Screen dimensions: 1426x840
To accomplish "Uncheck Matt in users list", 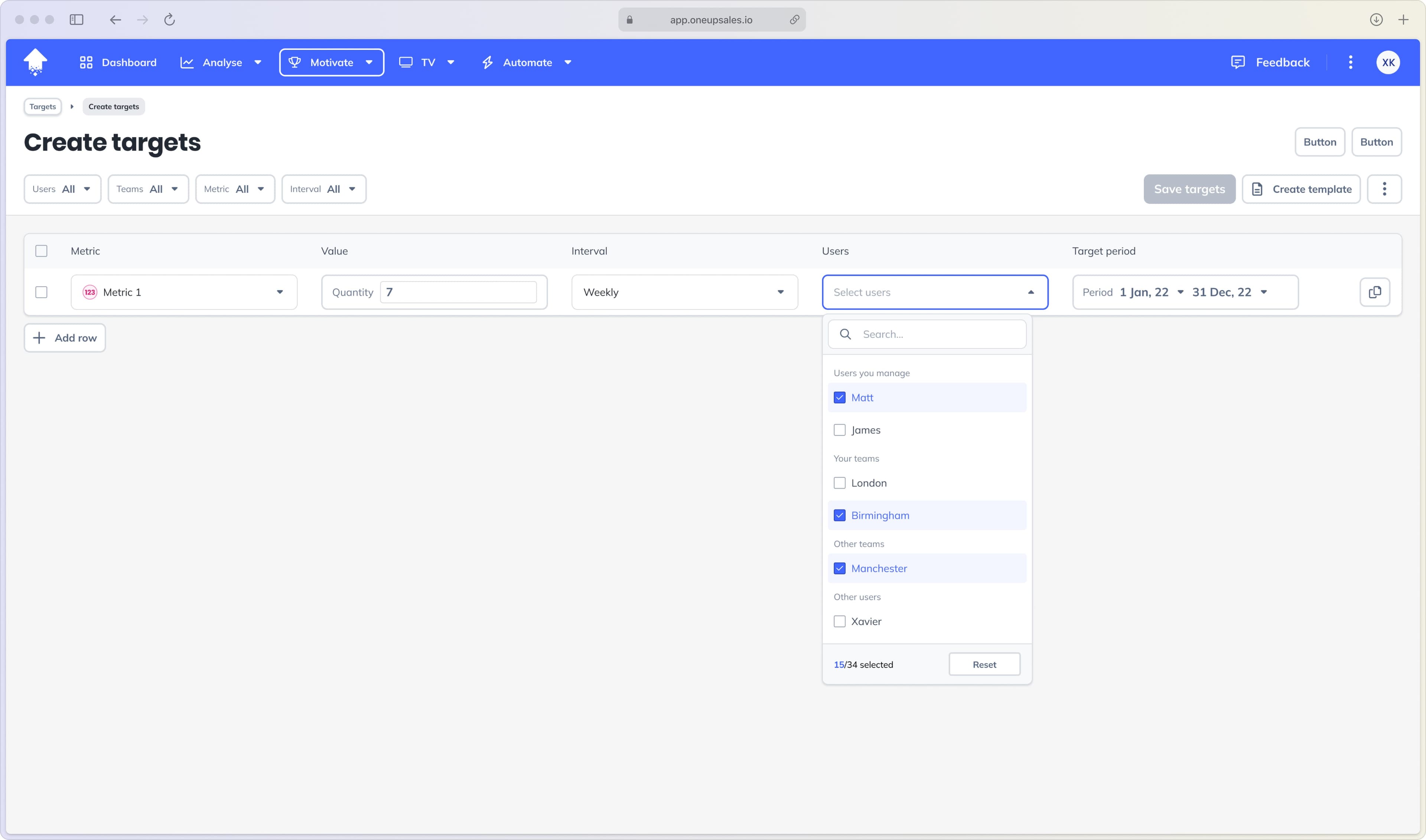I will [840, 397].
